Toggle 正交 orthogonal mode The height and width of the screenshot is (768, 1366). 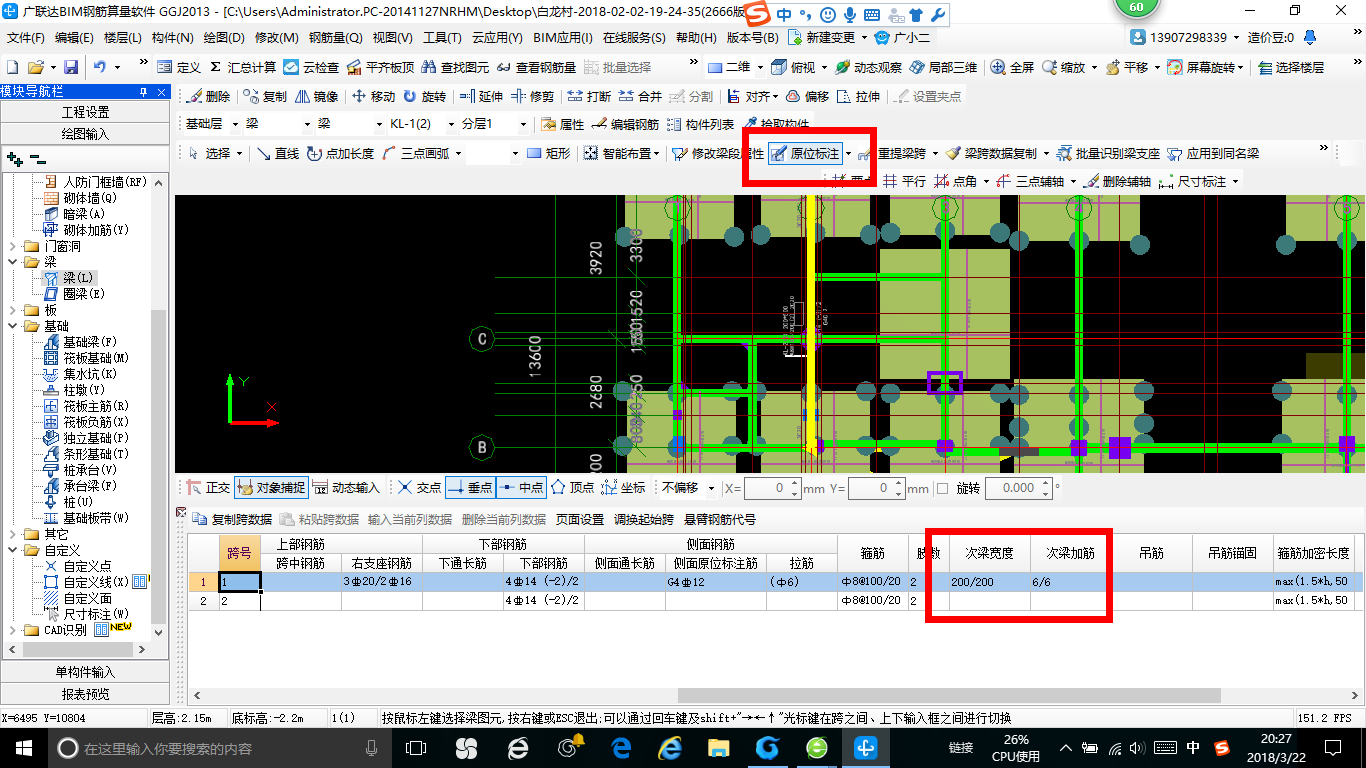(x=208, y=488)
